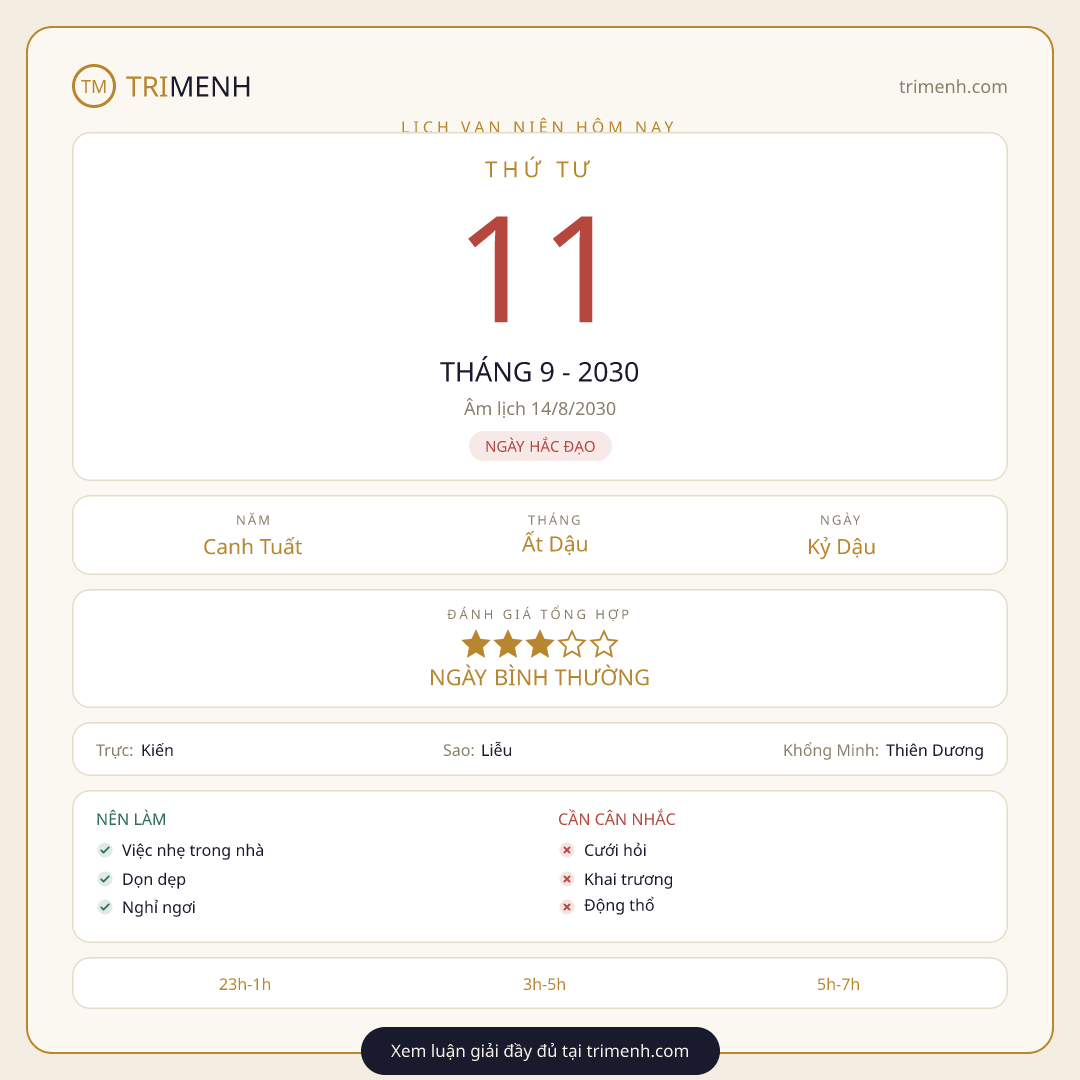This screenshot has width=1080, height=1080.
Task: Click the 'NGÀY HẮC ĐẠO' badge
Action: (540, 446)
